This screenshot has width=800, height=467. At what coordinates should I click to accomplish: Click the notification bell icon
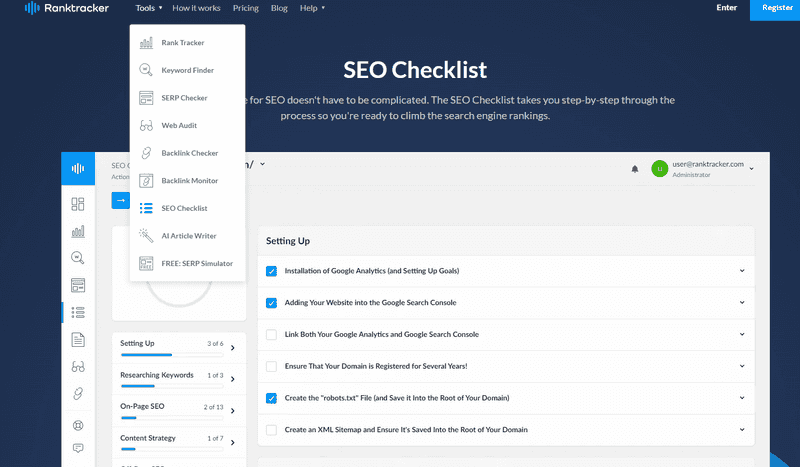[634, 169]
